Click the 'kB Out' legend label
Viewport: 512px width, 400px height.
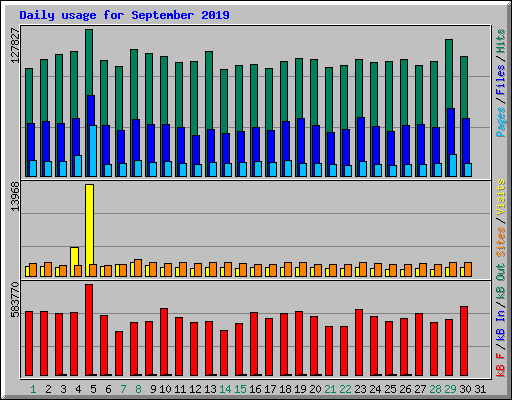[501, 282]
